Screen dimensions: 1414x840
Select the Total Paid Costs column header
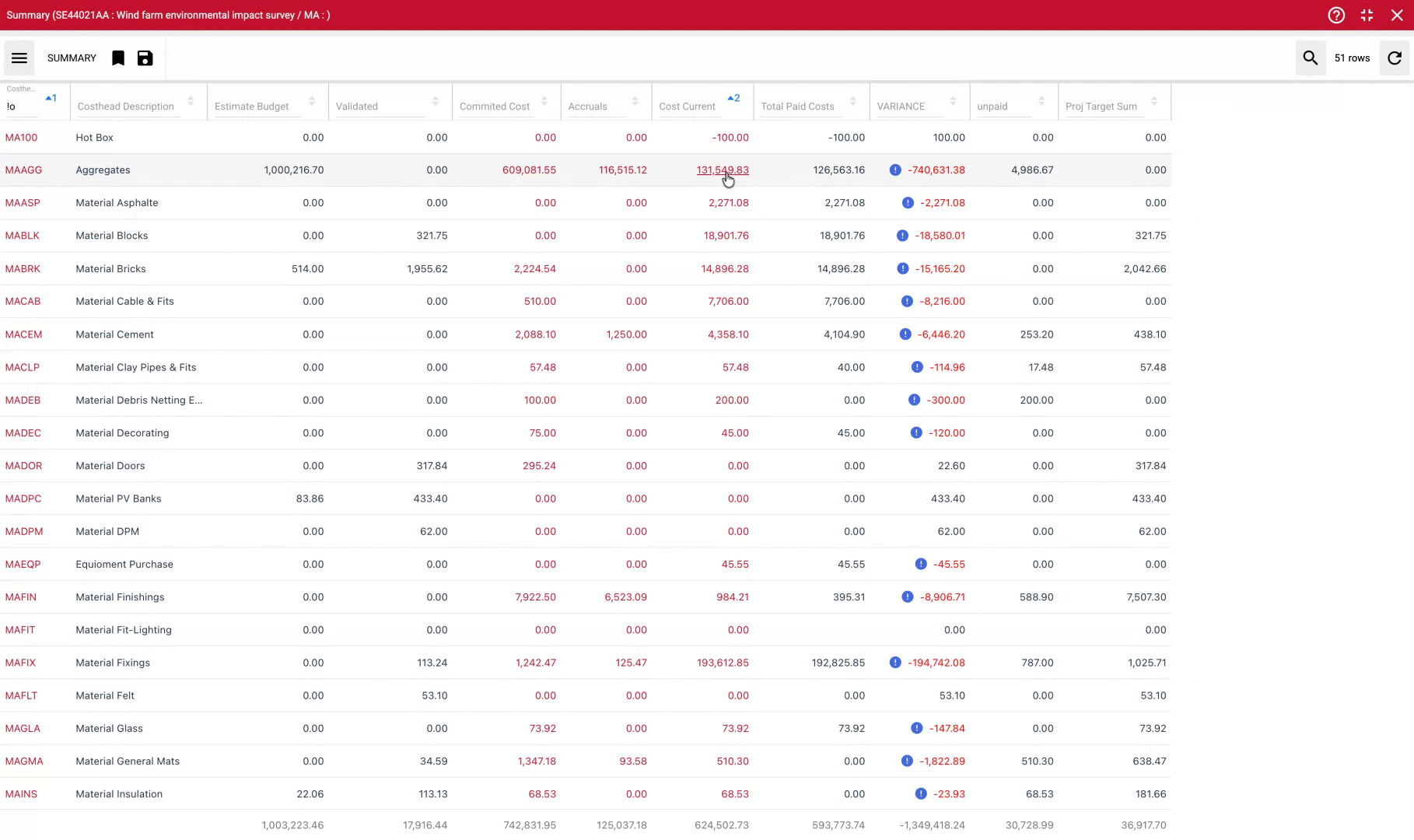(797, 107)
